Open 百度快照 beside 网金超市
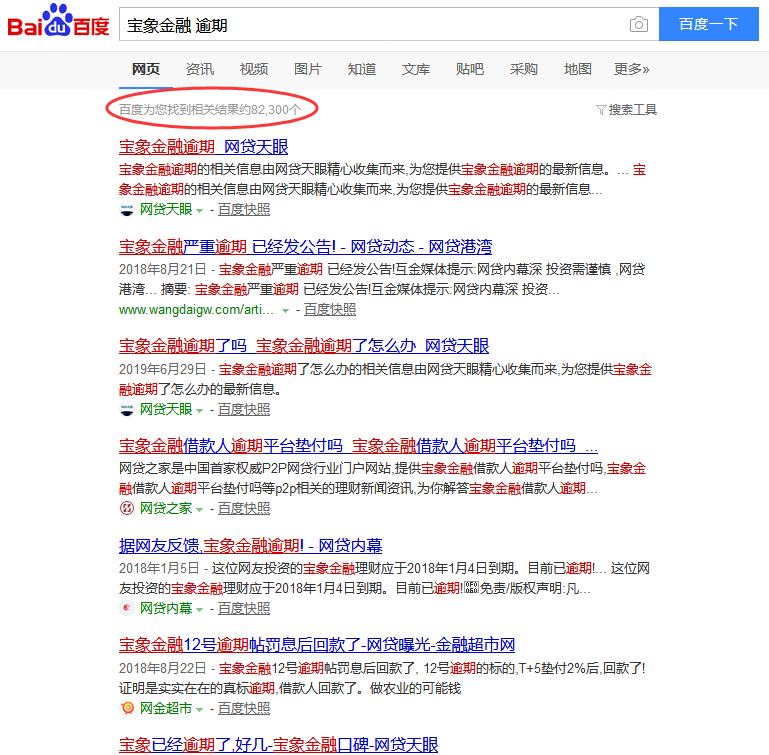This screenshot has height=755, width=769. pyautogui.click(x=244, y=708)
